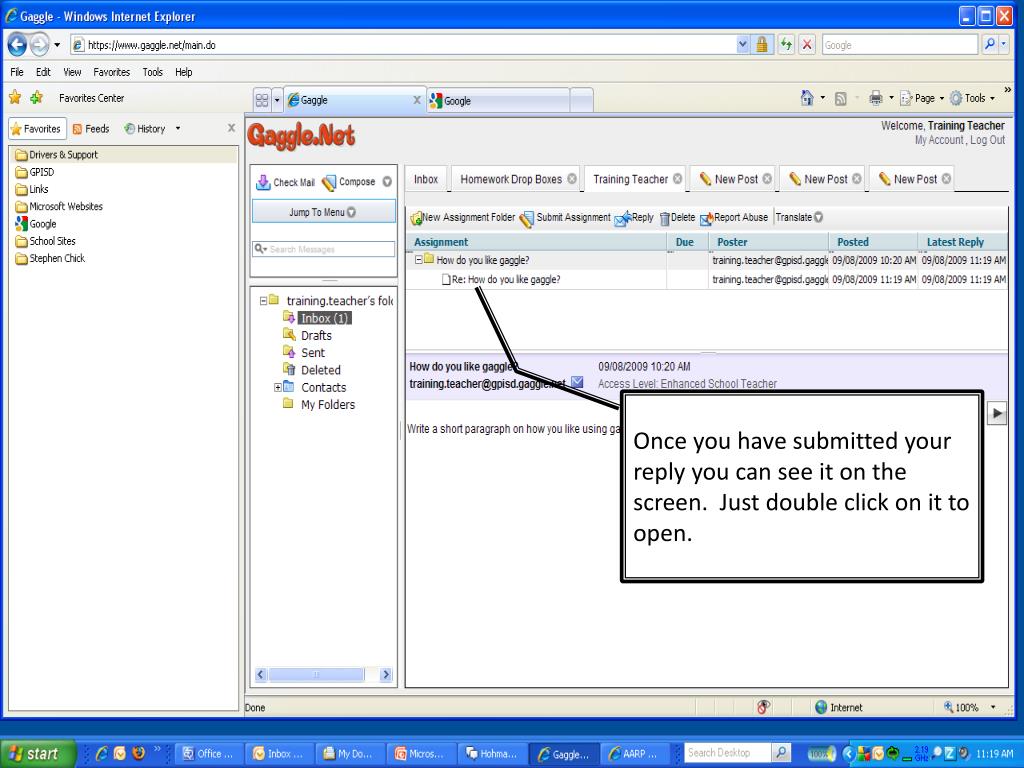The image size is (1024, 768).
Task: Collapse the training.teacher's folders tree
Action: coord(263,301)
